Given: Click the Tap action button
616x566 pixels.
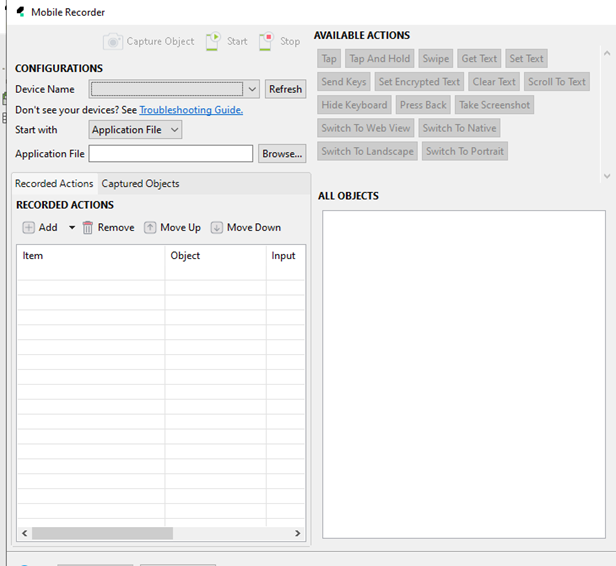Looking at the screenshot, I should coord(329,59).
